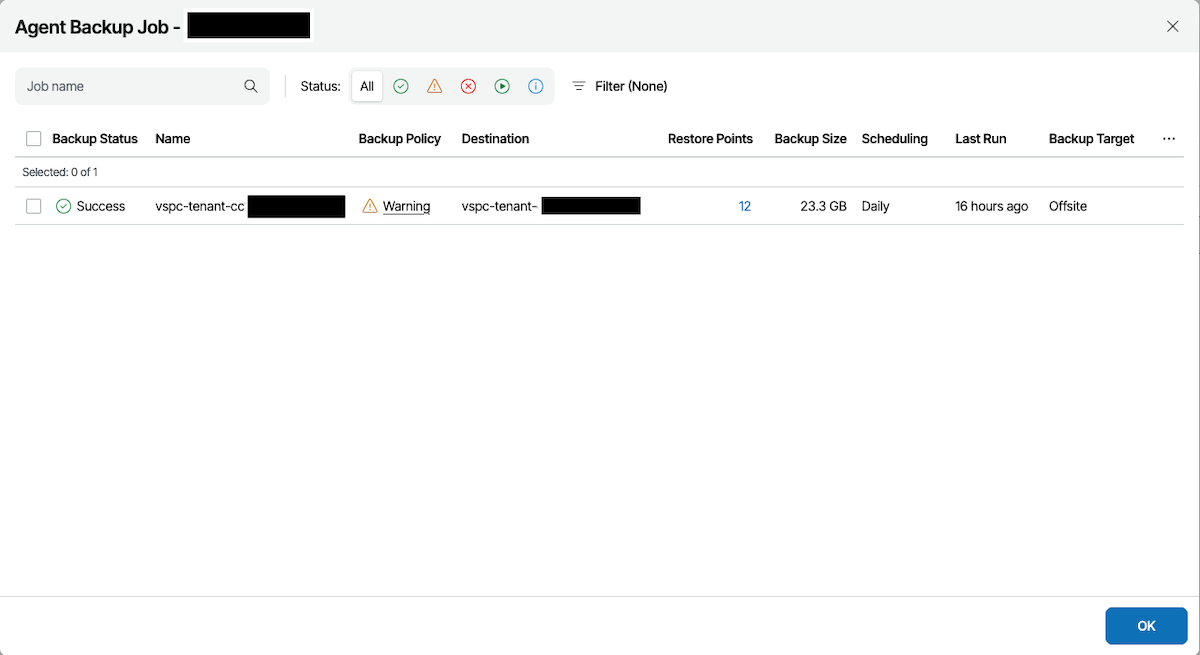Image resolution: width=1200 pixels, height=655 pixels.
Task: Open column options ellipsis menu
Action: pos(1169,139)
